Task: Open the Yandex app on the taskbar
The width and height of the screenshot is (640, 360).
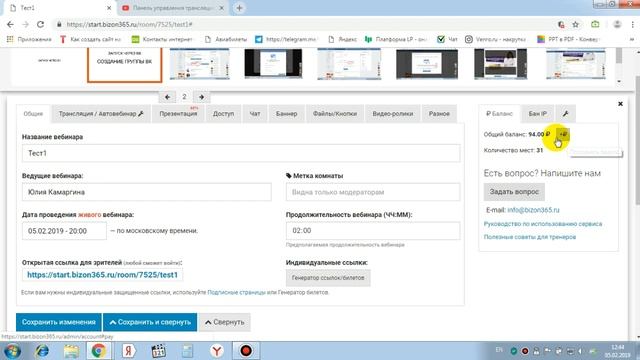Action: tap(128, 351)
